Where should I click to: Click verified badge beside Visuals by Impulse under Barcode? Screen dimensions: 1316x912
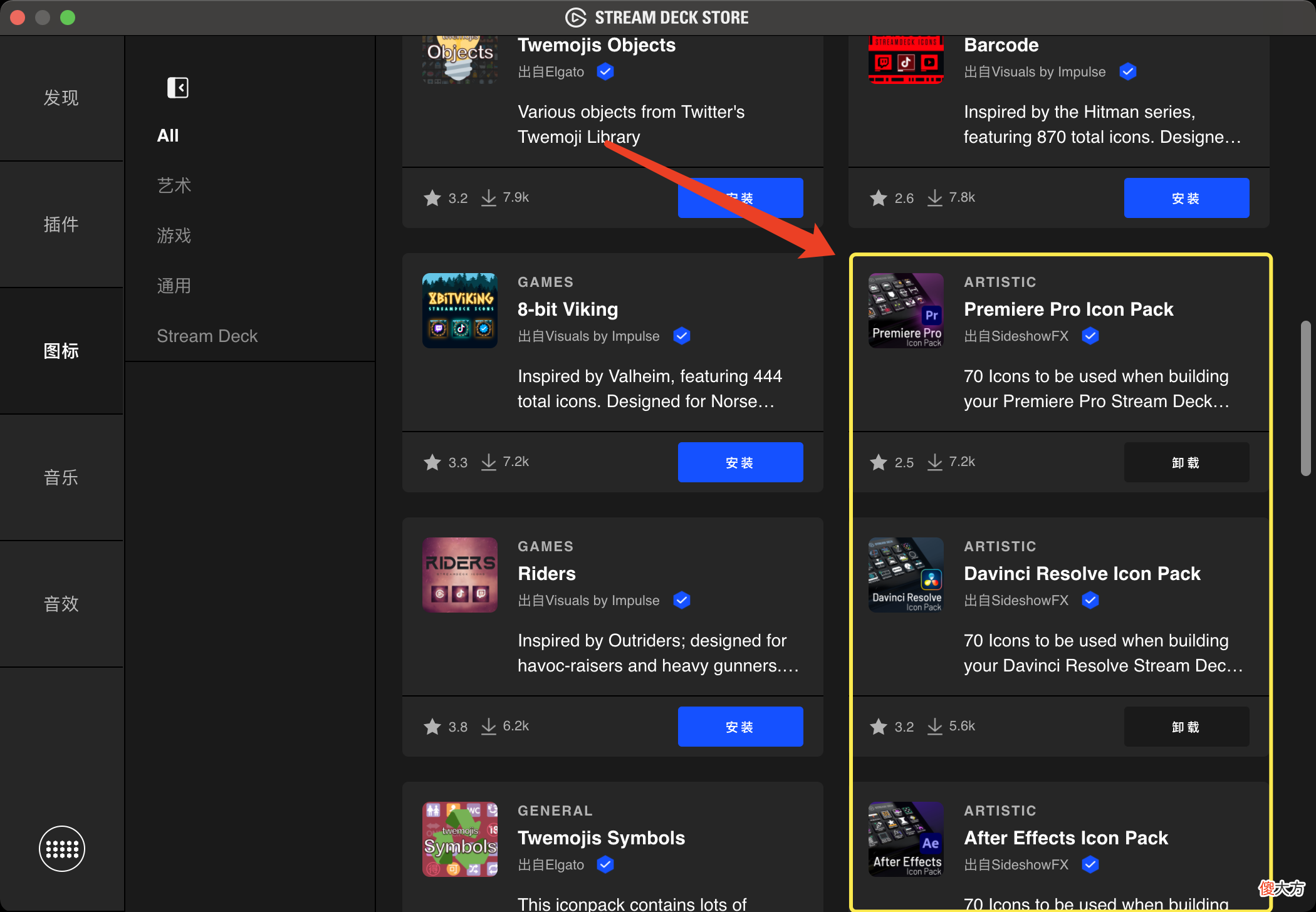click(x=1128, y=71)
